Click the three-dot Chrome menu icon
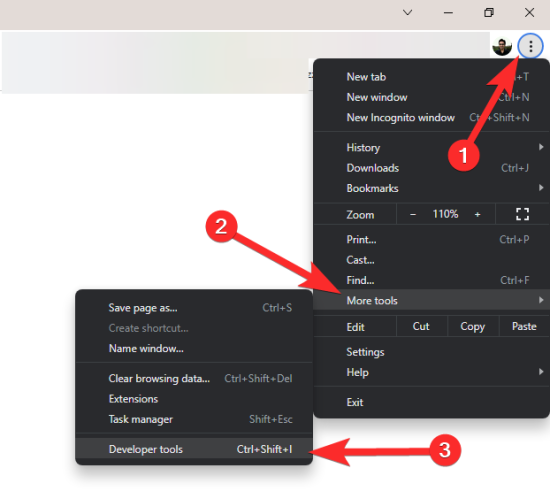This screenshot has height=491, width=550. pyautogui.click(x=530, y=46)
